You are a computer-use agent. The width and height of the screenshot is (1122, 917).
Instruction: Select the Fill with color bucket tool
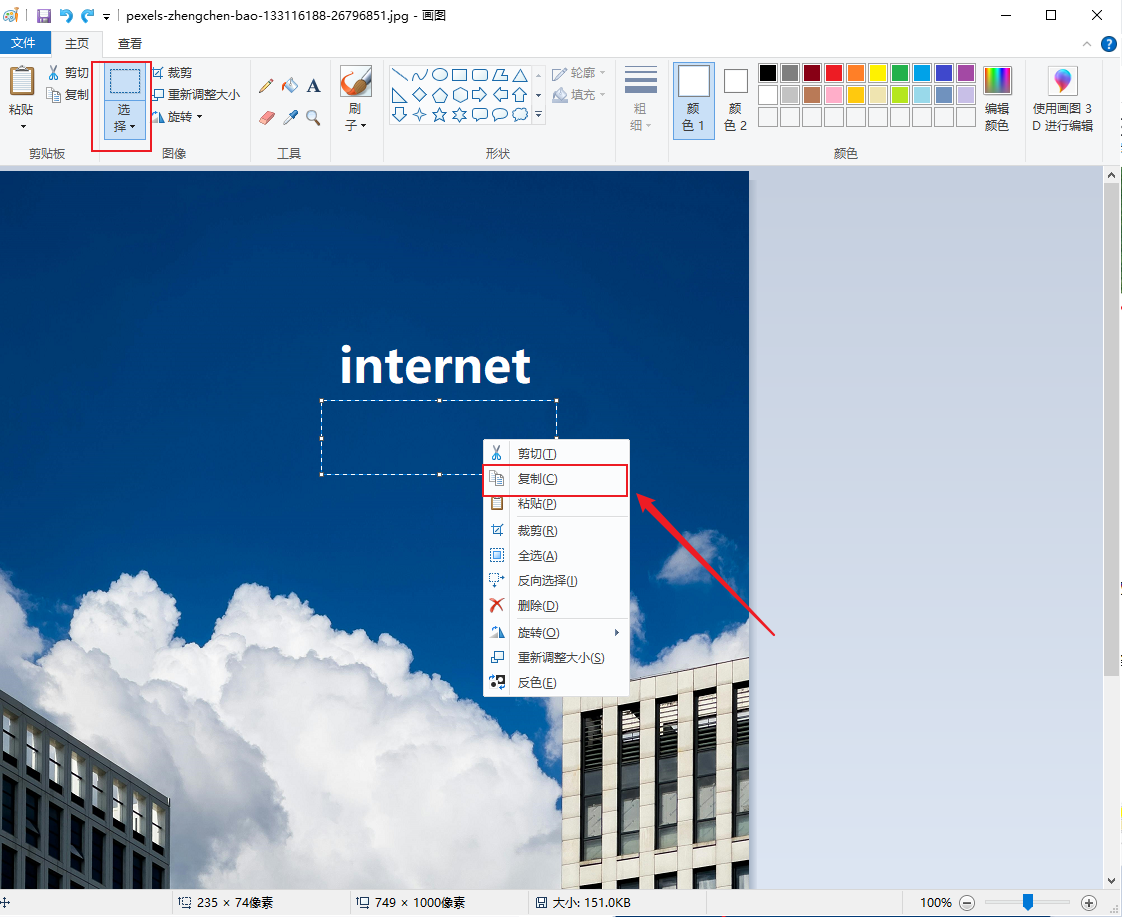tap(290, 87)
